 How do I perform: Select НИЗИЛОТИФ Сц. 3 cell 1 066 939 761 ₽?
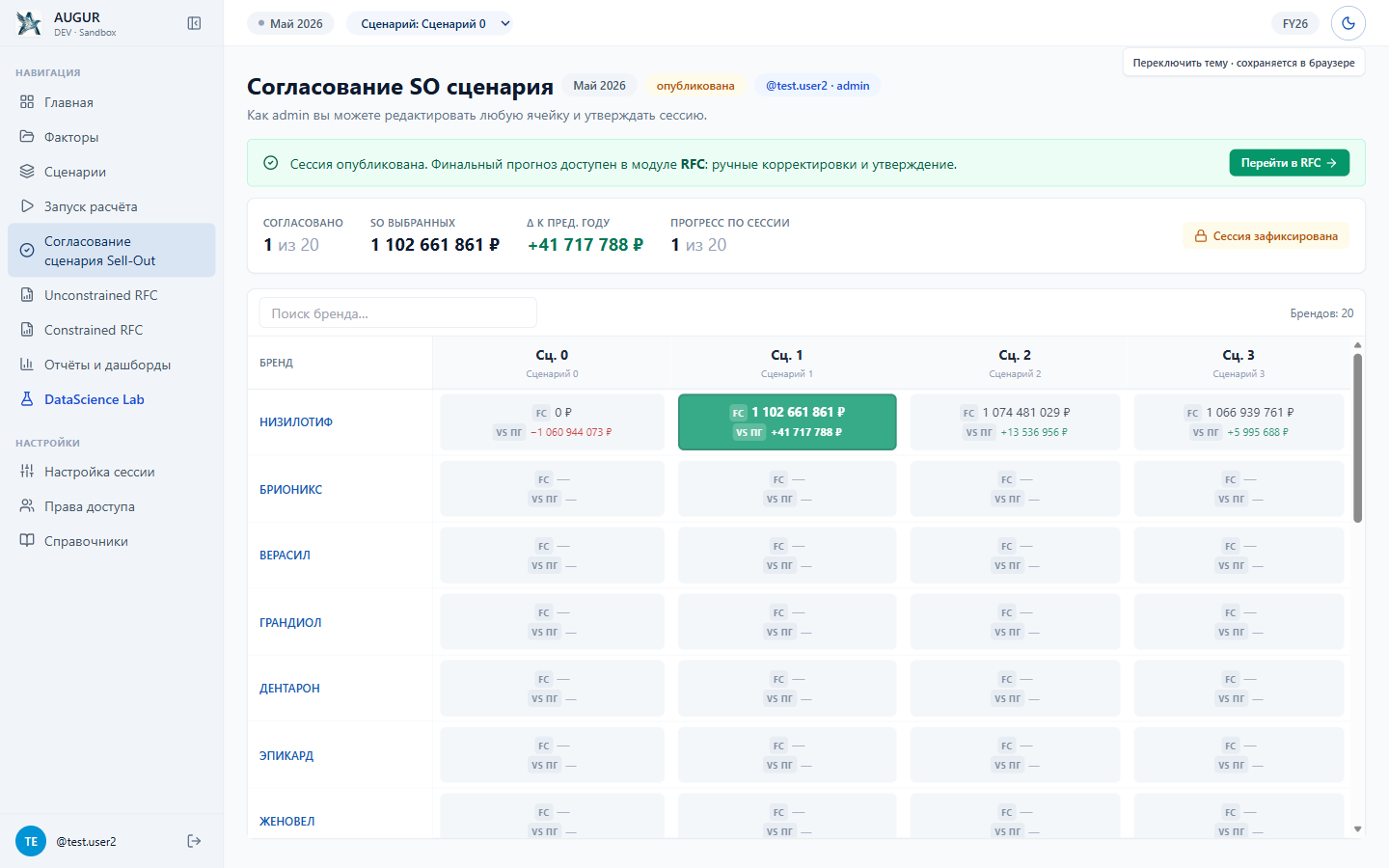(x=1239, y=421)
